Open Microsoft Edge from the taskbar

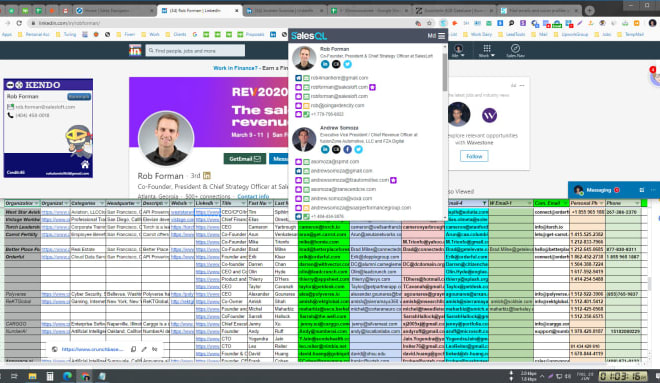(67, 376)
